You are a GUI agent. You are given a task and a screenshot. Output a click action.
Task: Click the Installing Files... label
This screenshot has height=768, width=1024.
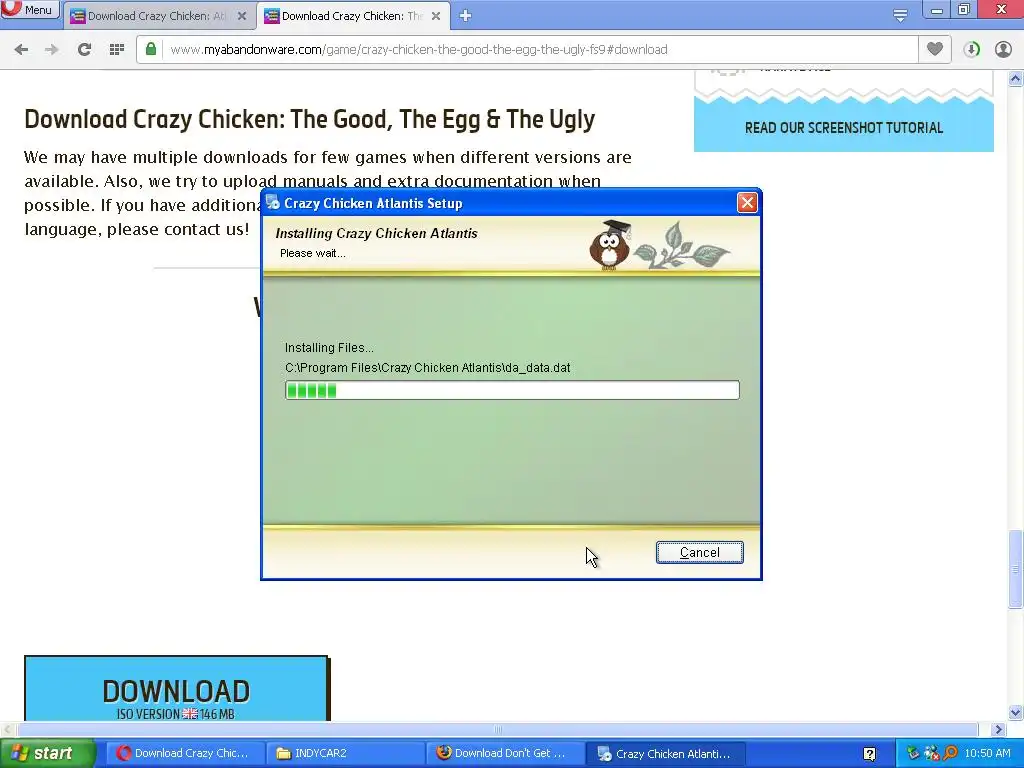click(329, 347)
